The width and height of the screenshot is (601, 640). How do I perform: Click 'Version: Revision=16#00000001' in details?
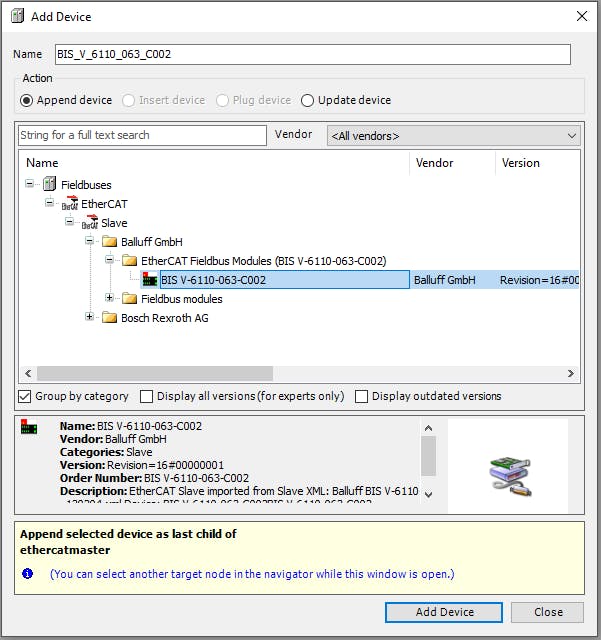click(142, 465)
